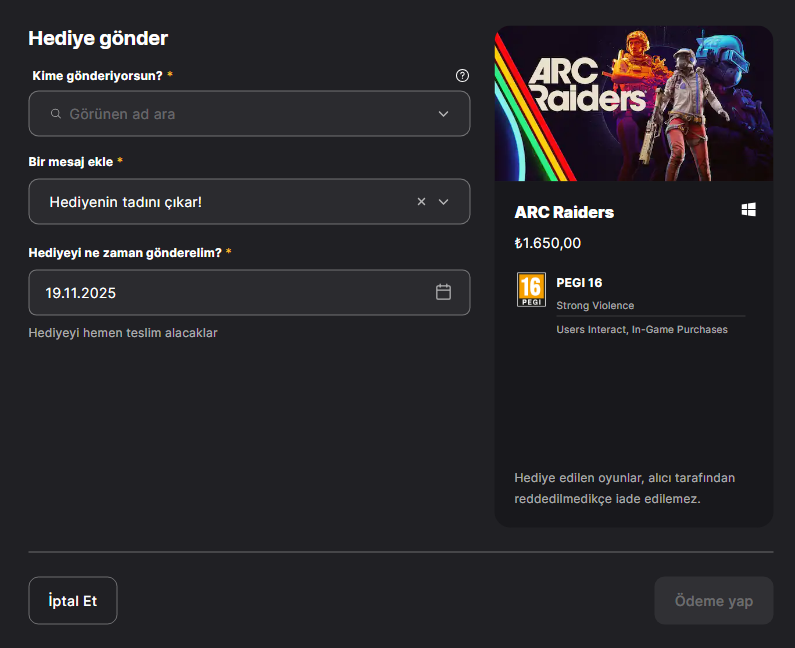Click the help icon beside Kime gönderiyorsun
795x648 pixels.
pyautogui.click(x=461, y=75)
